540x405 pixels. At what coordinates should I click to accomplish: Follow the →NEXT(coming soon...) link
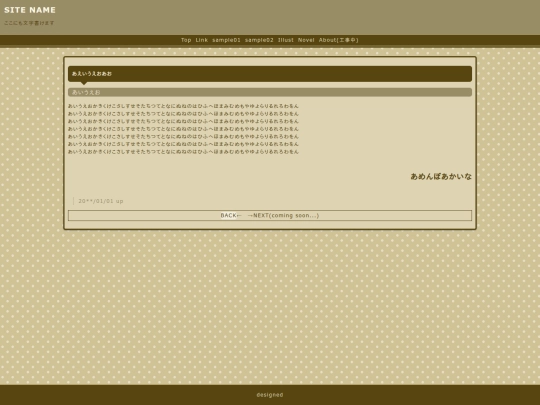pos(283,216)
